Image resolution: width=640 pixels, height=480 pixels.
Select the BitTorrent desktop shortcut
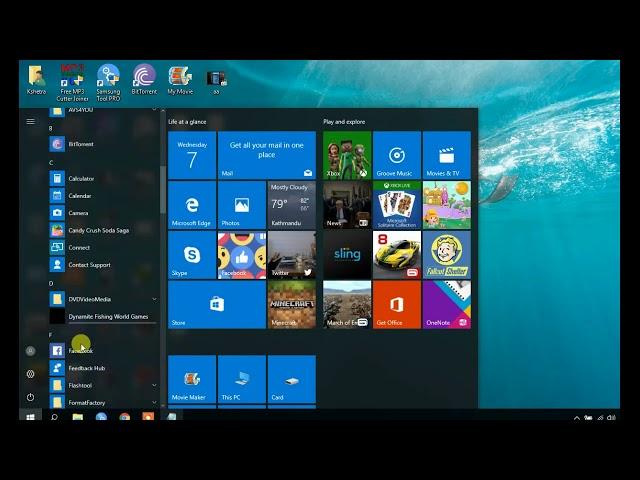144,80
